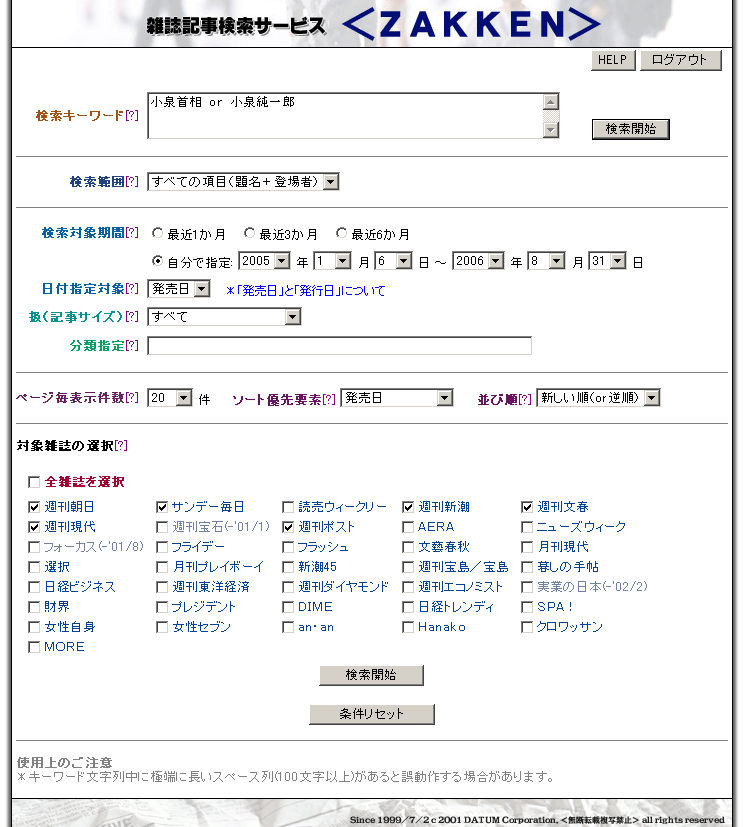Check the SPA! checkbox
The width and height of the screenshot is (746, 827).
(x=527, y=608)
